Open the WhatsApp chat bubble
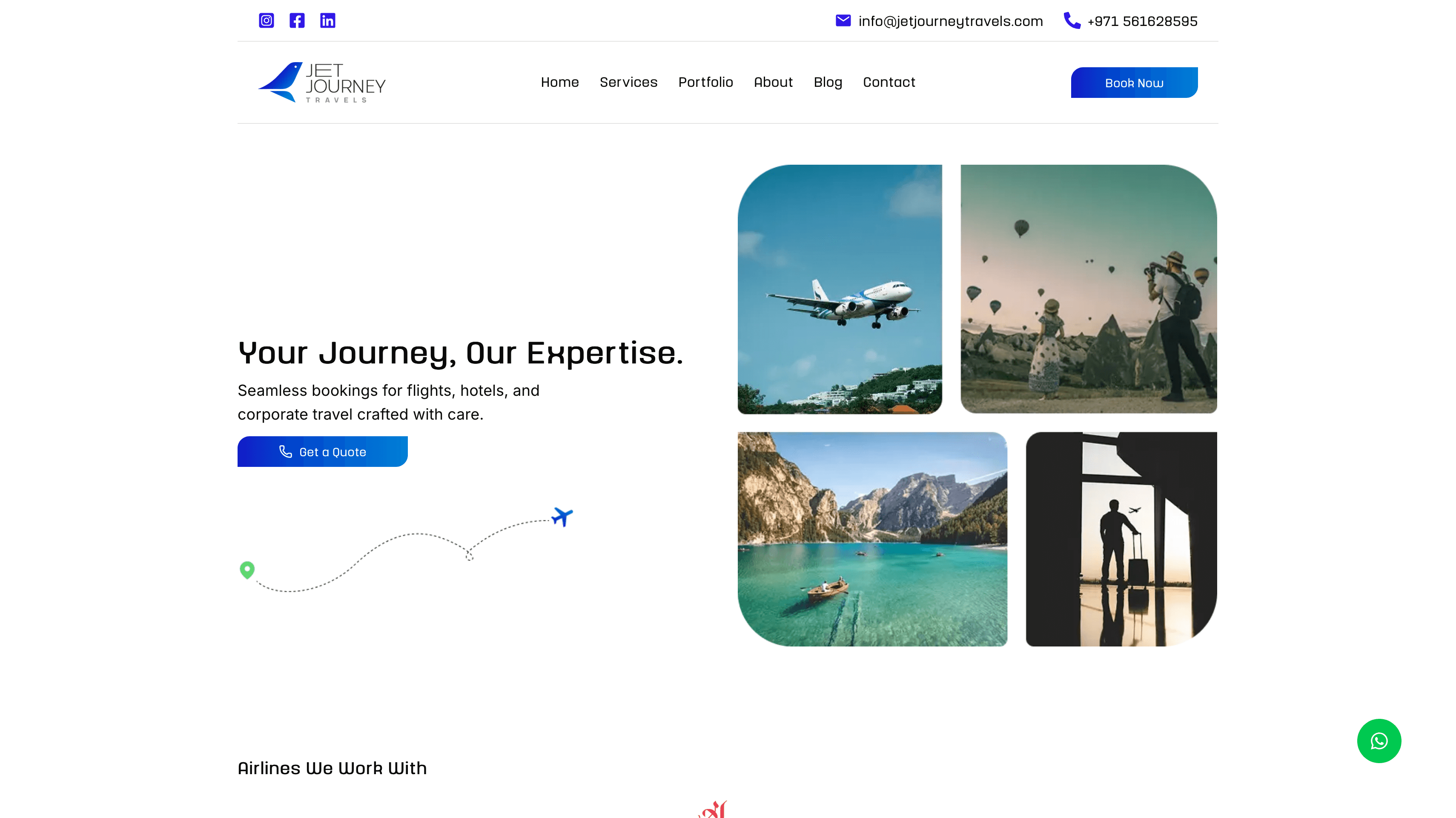1456x818 pixels. pos(1379,741)
